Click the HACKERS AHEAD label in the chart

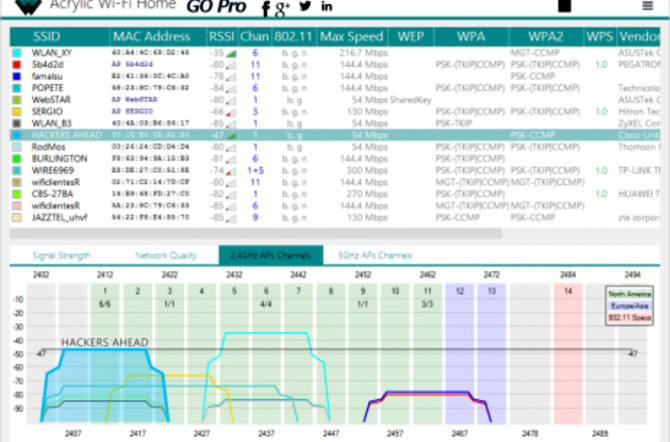(x=105, y=342)
